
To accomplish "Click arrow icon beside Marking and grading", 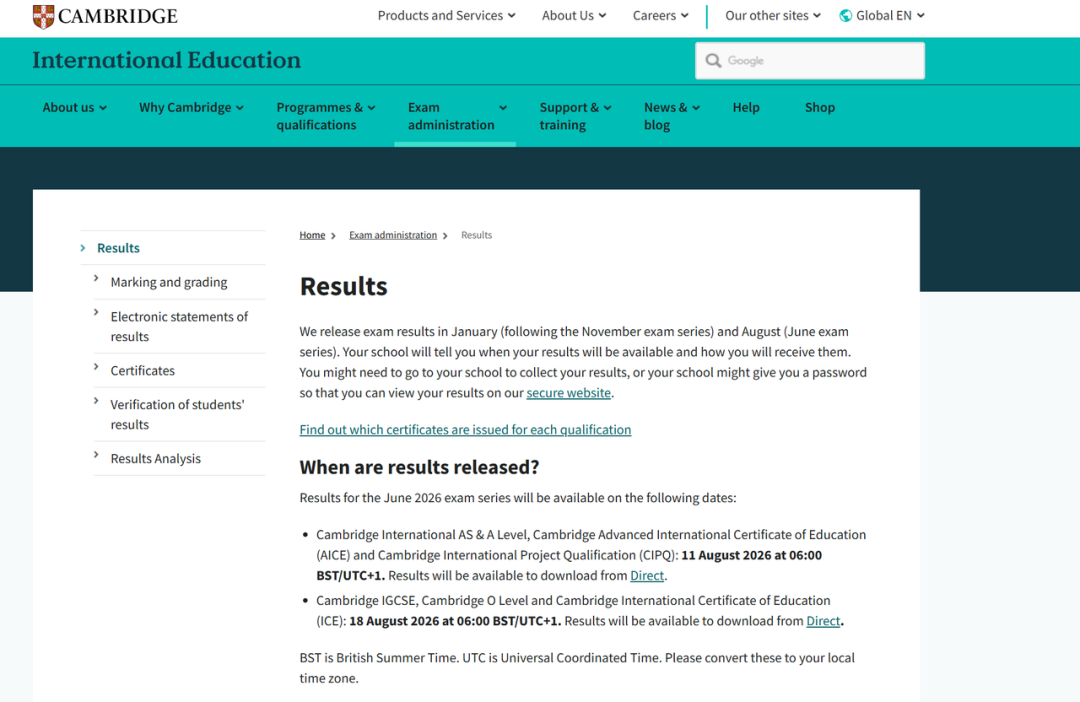I will [x=96, y=278].
